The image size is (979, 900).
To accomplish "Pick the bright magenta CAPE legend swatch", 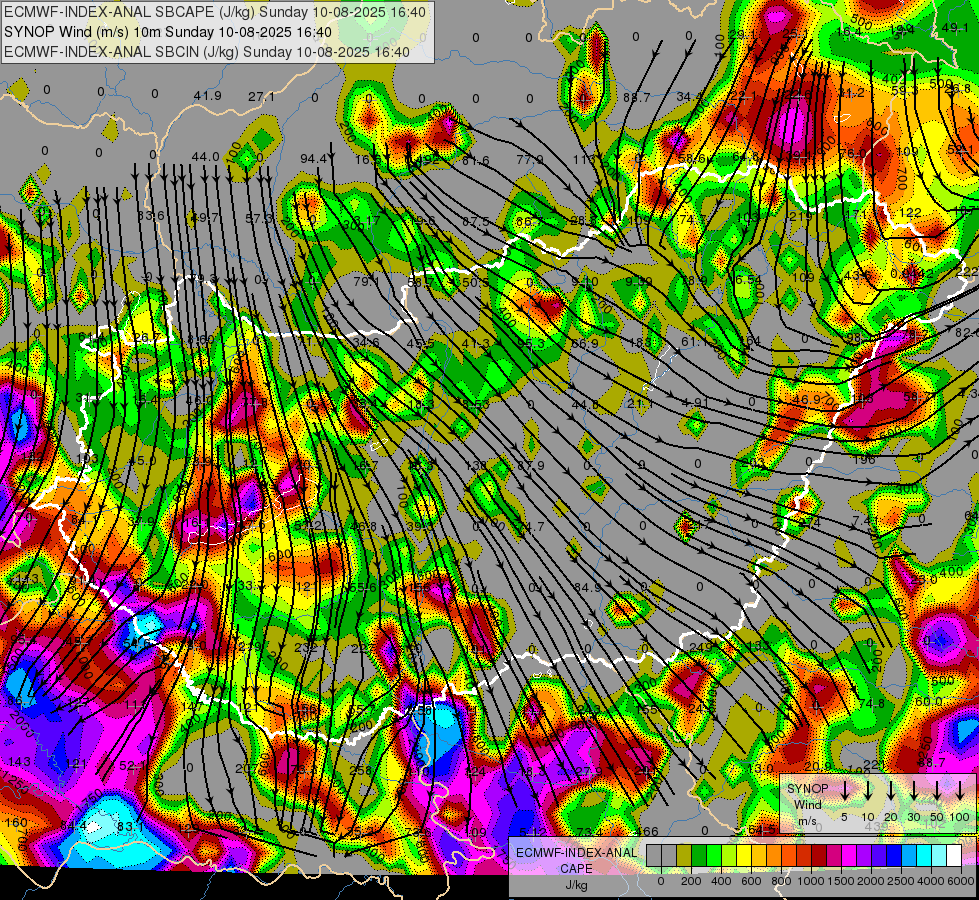I will 849,856.
